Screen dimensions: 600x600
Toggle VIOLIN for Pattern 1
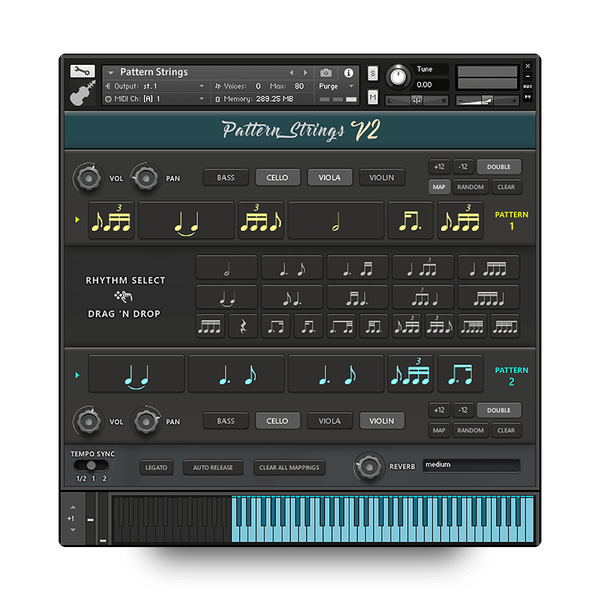click(382, 178)
